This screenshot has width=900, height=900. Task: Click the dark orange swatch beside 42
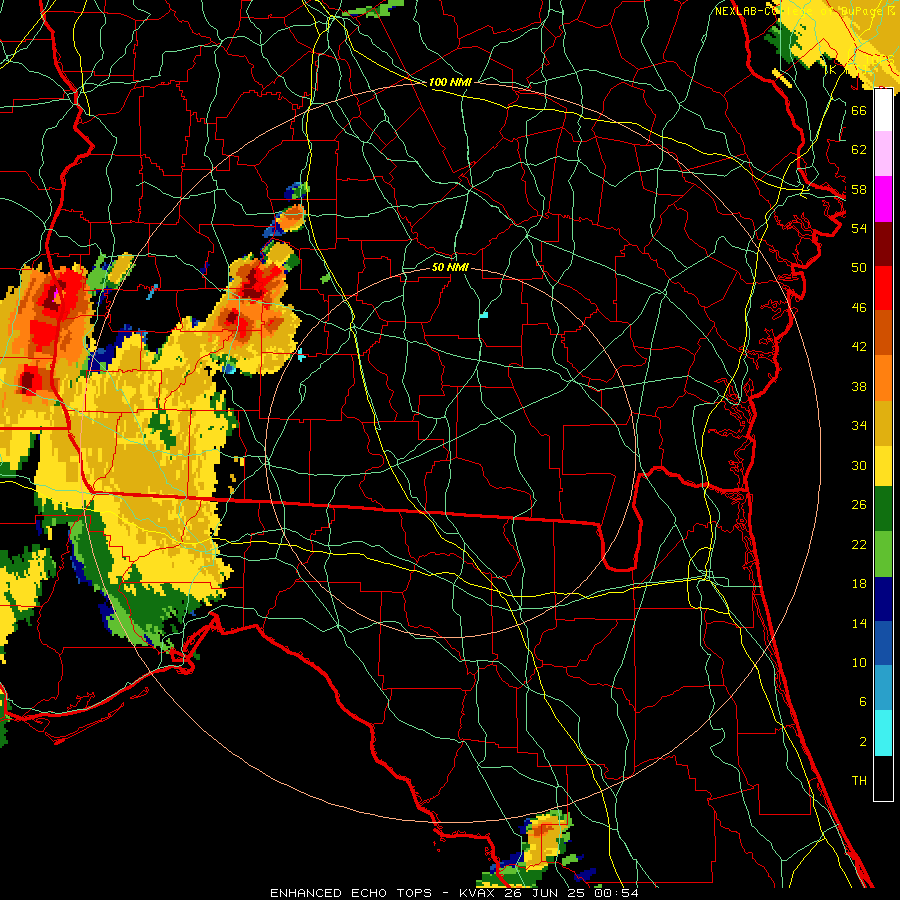click(883, 332)
